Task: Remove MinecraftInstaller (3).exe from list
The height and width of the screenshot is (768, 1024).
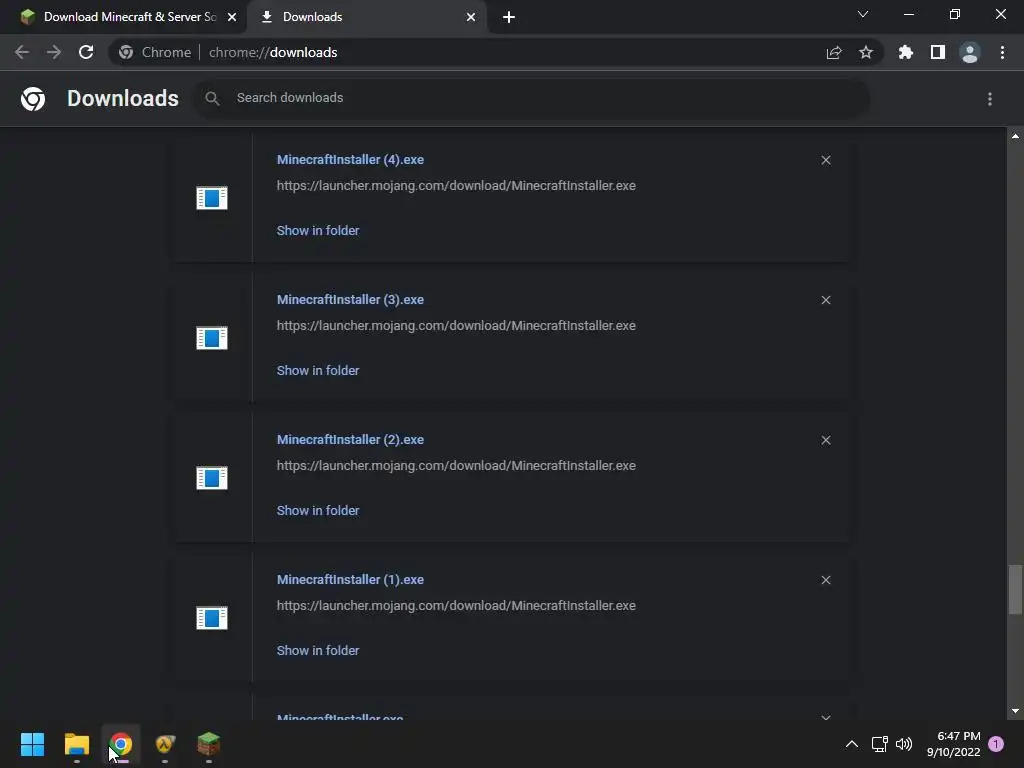Action: pyautogui.click(x=826, y=300)
